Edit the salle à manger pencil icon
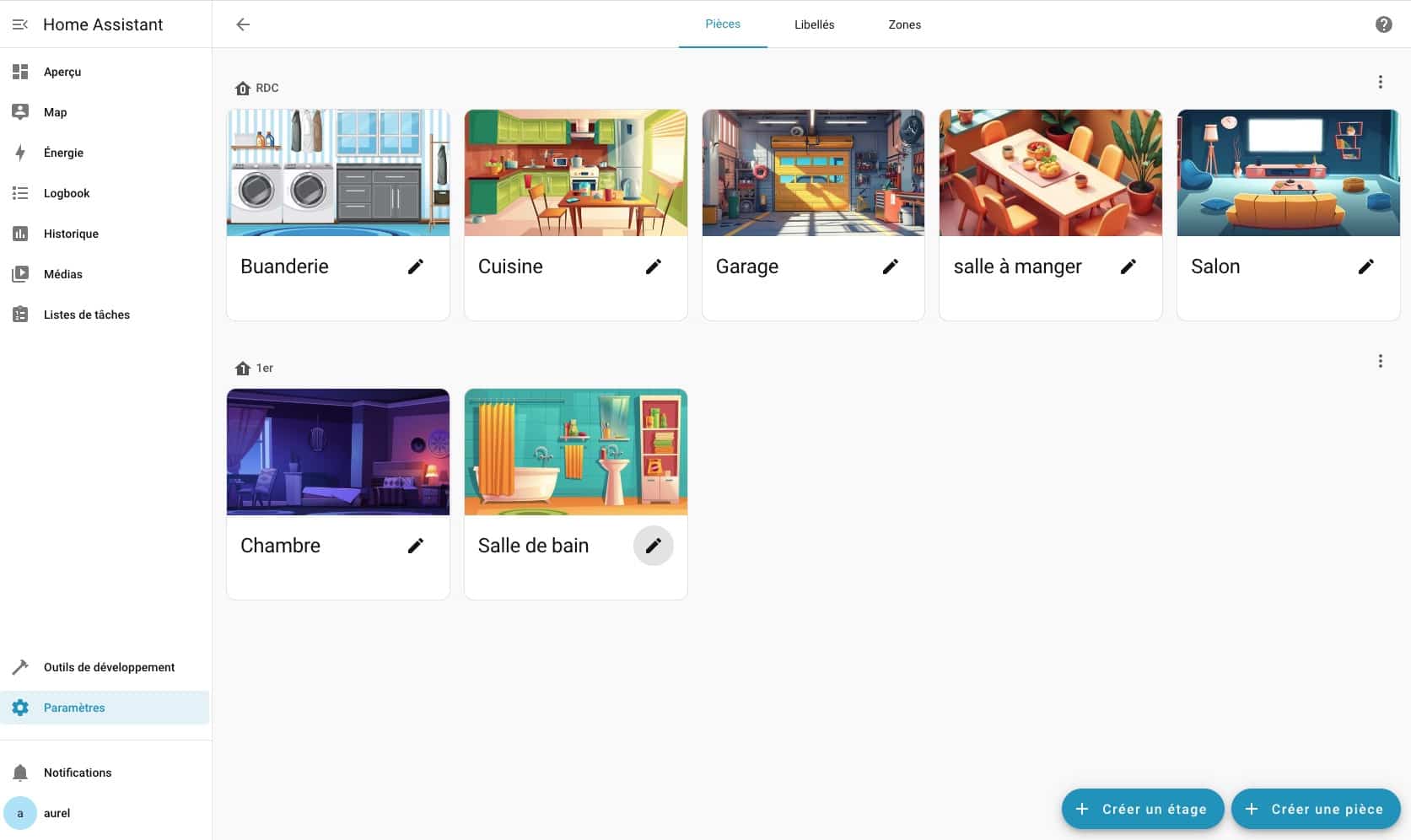 pos(1128,267)
